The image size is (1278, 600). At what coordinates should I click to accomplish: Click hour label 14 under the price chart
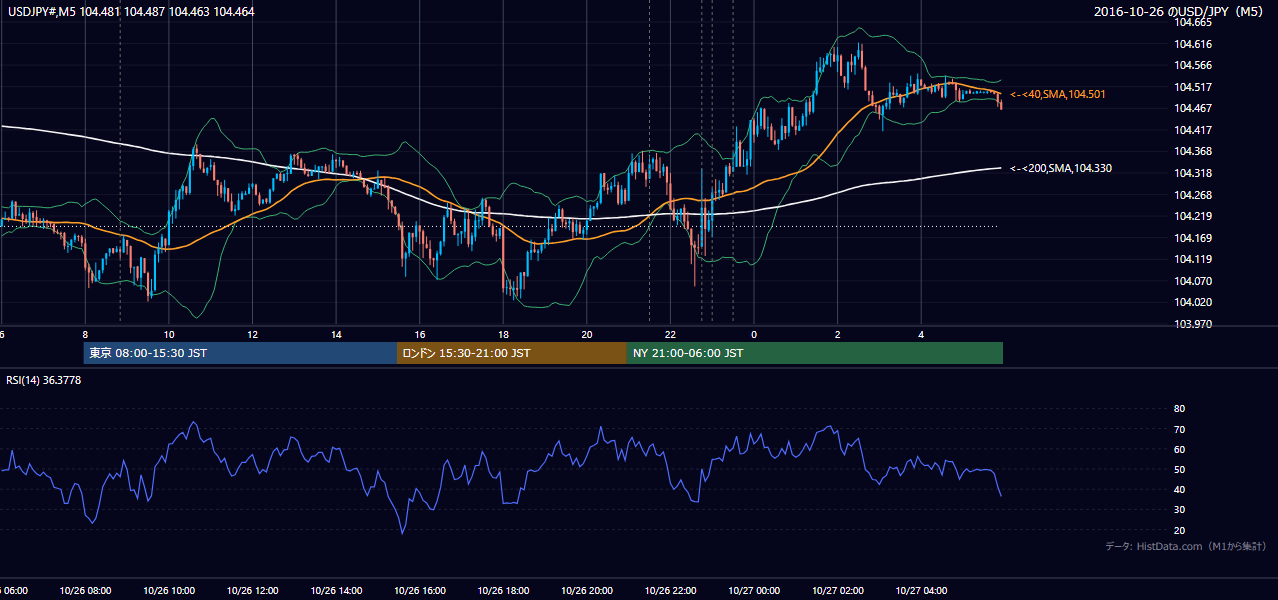336,334
